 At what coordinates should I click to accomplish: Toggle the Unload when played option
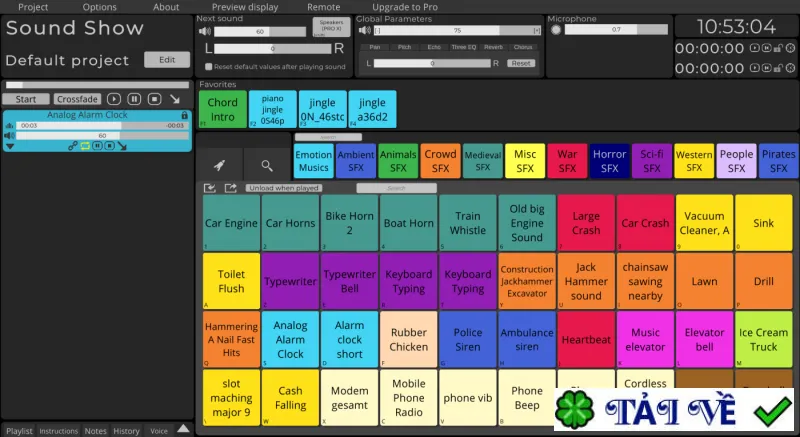coord(284,188)
